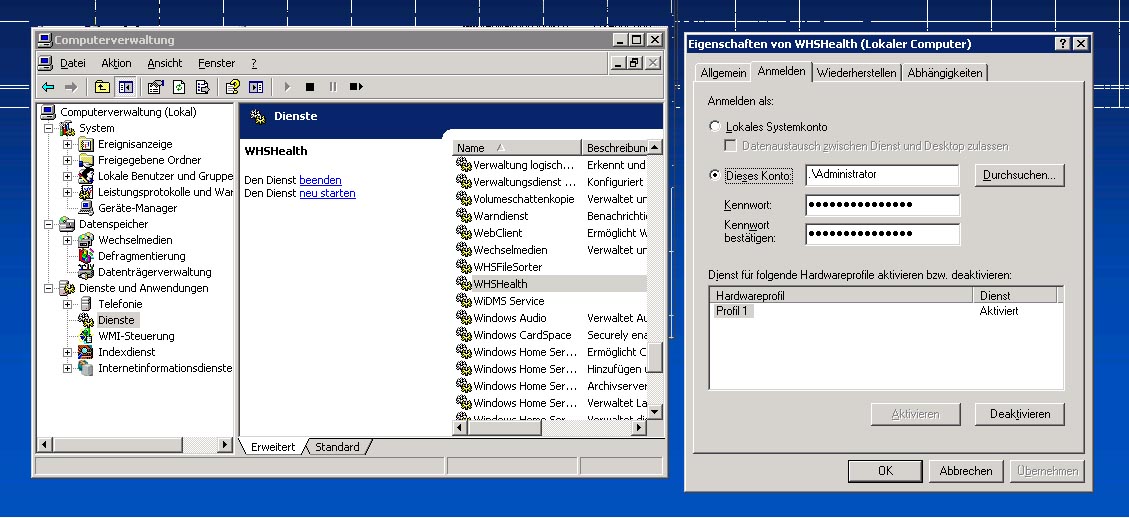Screen dimensions: 1129x518
Task: Select Lokale Benutzer und Gruppen node
Action: click(x=165, y=176)
